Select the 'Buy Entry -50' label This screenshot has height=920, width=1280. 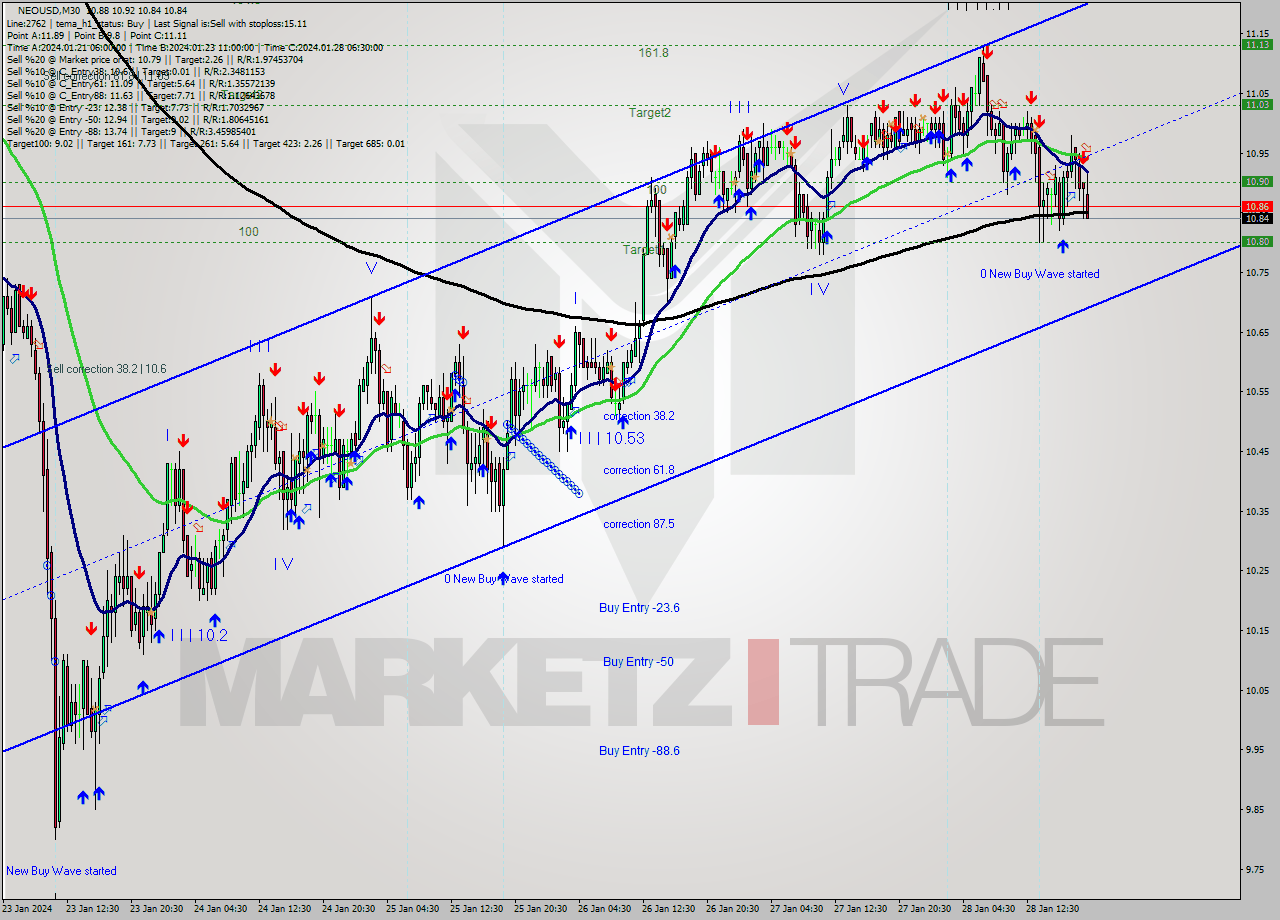(637, 662)
